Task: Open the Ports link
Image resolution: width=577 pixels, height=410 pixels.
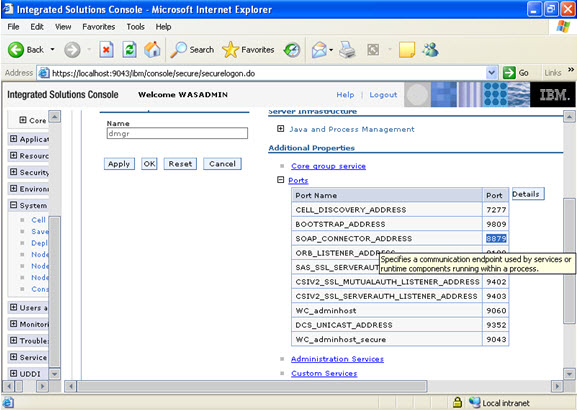Action: pos(298,180)
